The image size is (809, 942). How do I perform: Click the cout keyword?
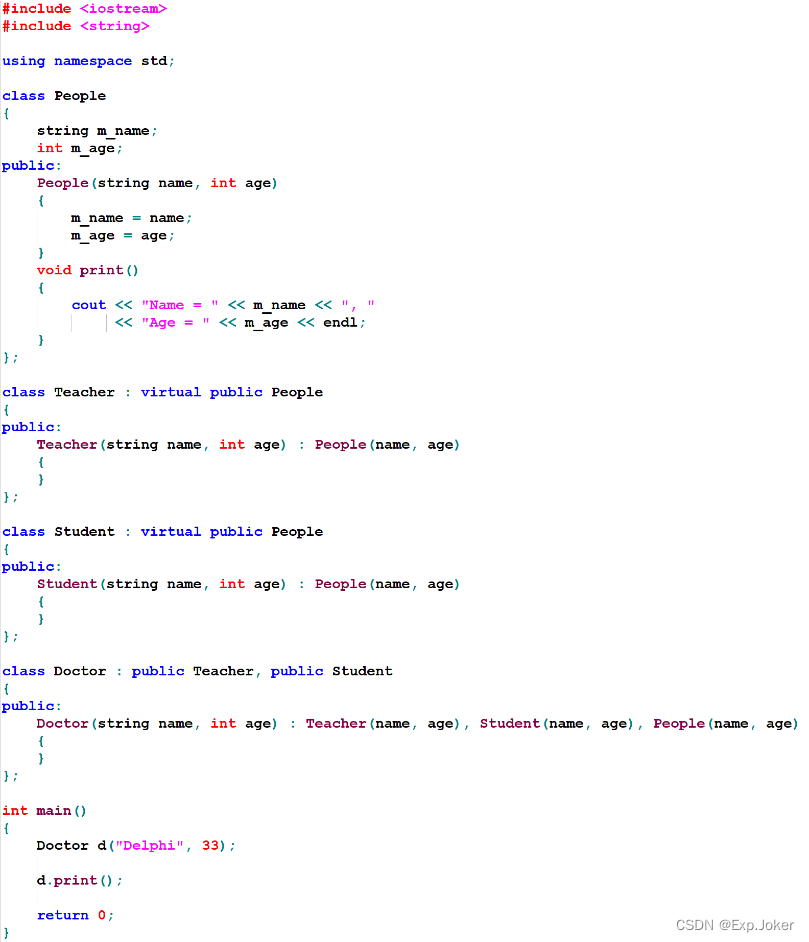coord(89,305)
